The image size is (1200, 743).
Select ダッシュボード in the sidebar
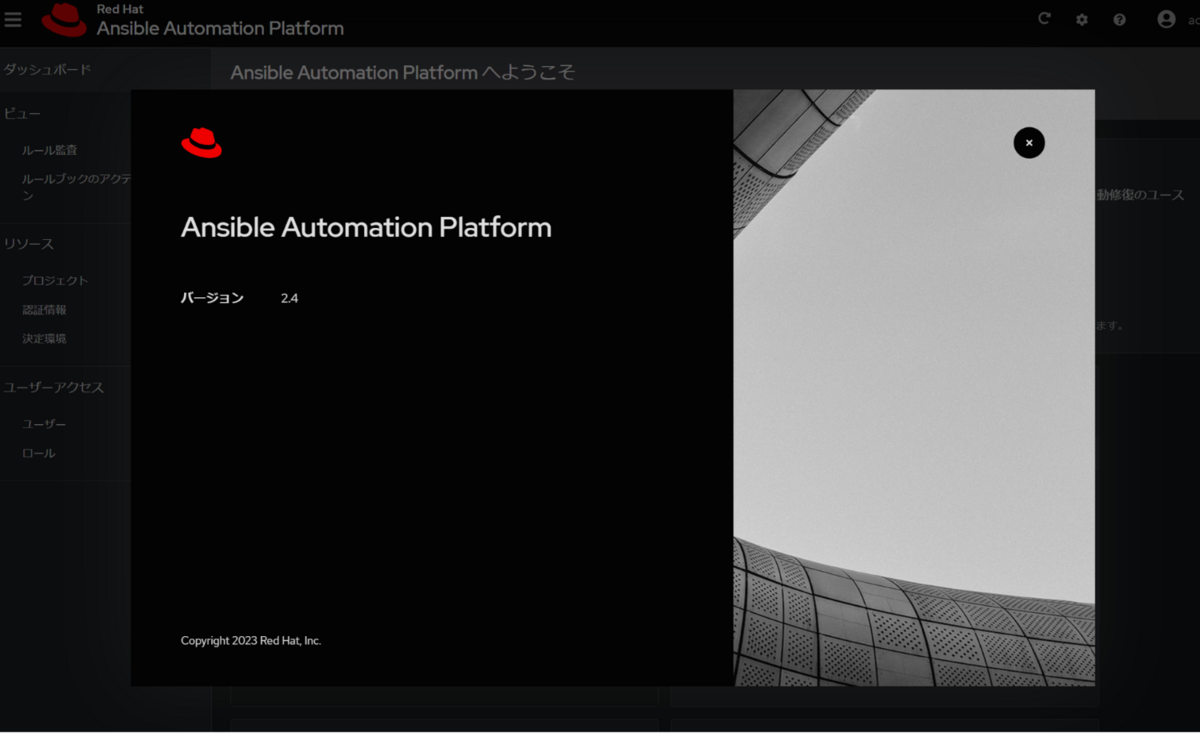point(48,68)
